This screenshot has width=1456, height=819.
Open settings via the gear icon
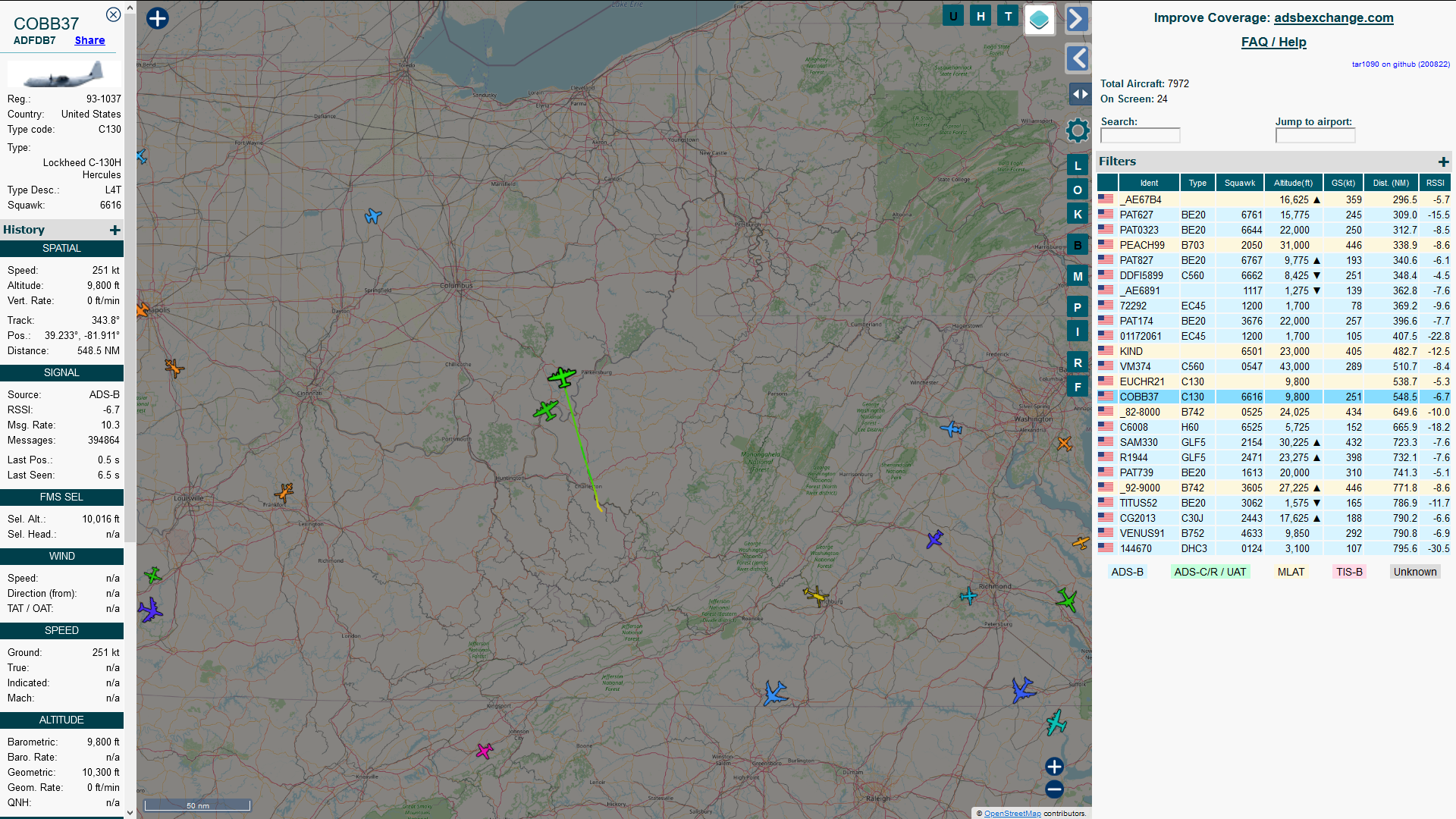[x=1077, y=130]
